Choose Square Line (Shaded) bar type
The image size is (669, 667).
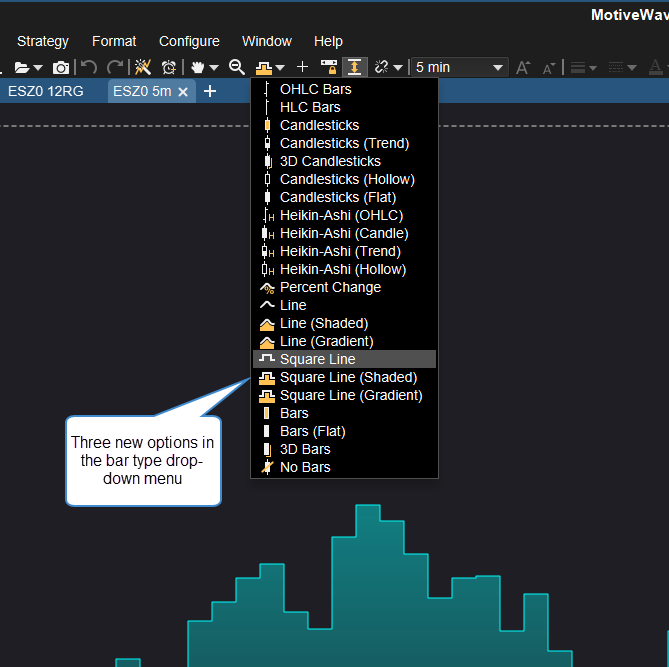point(348,377)
